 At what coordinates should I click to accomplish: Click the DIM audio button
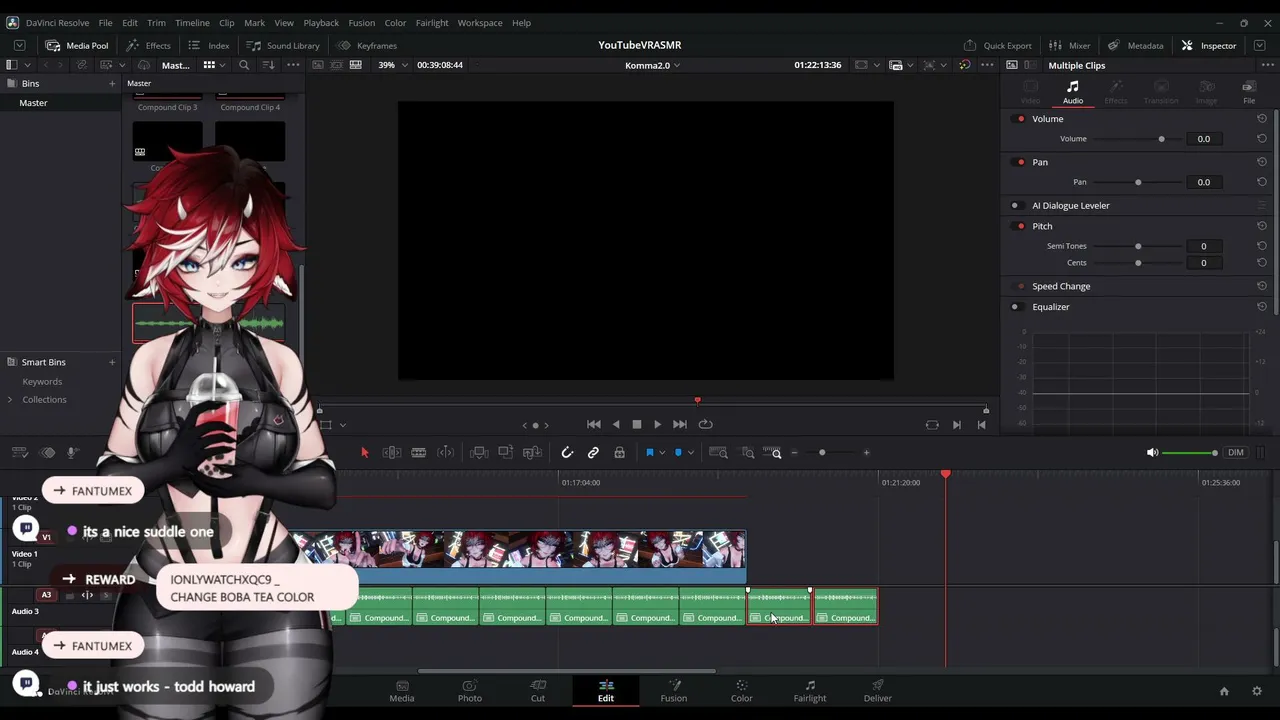(x=1236, y=453)
